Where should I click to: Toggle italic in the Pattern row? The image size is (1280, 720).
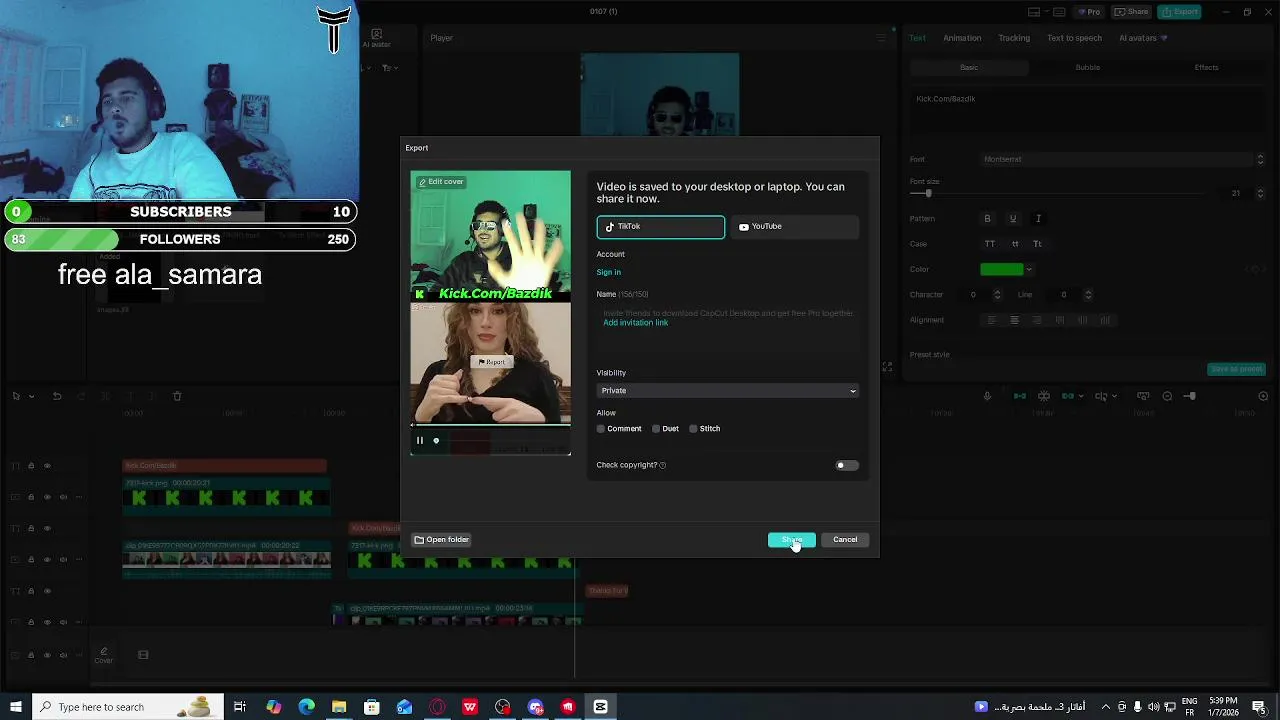(x=1038, y=219)
